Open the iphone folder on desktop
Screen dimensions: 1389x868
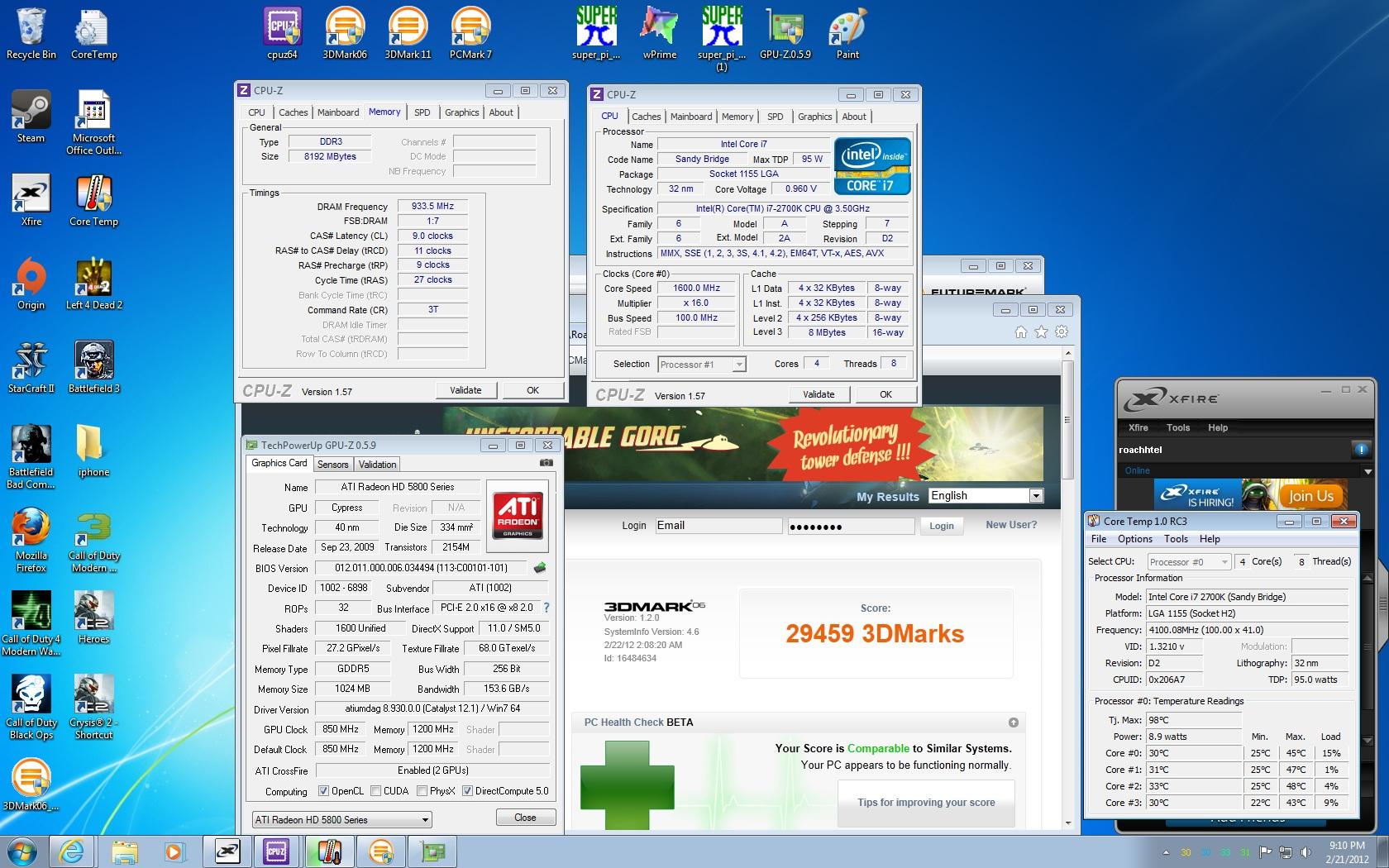(93, 451)
